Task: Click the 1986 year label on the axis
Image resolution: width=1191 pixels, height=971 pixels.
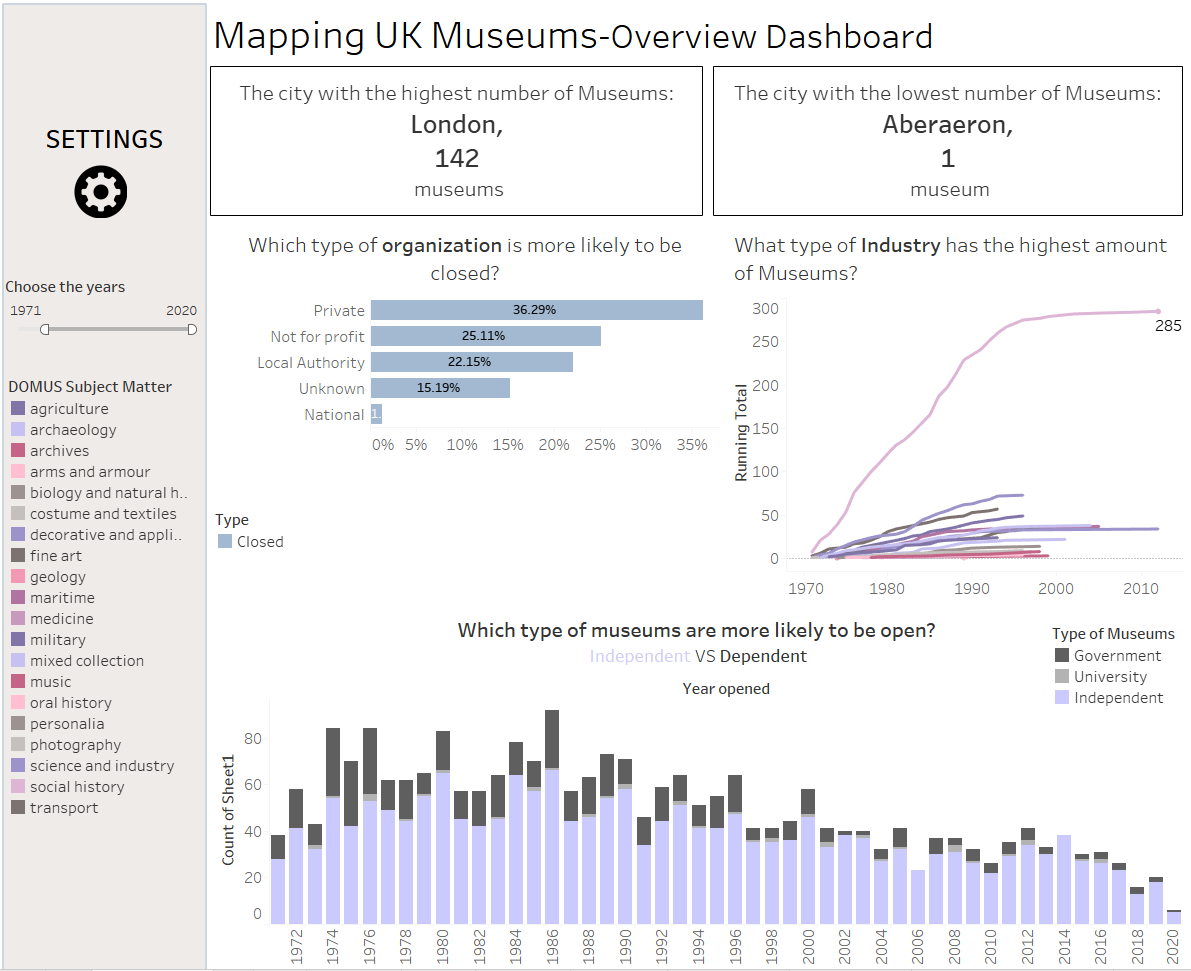Action: coord(552,946)
